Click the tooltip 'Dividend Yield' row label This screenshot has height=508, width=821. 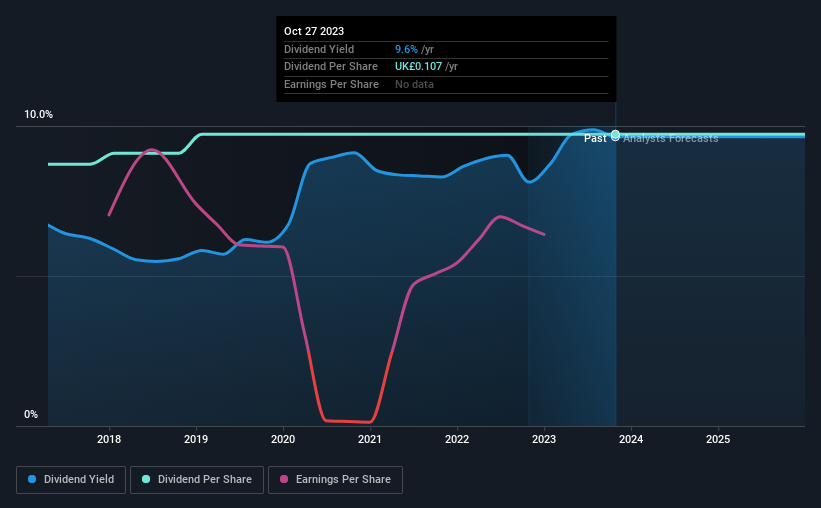click(x=319, y=49)
